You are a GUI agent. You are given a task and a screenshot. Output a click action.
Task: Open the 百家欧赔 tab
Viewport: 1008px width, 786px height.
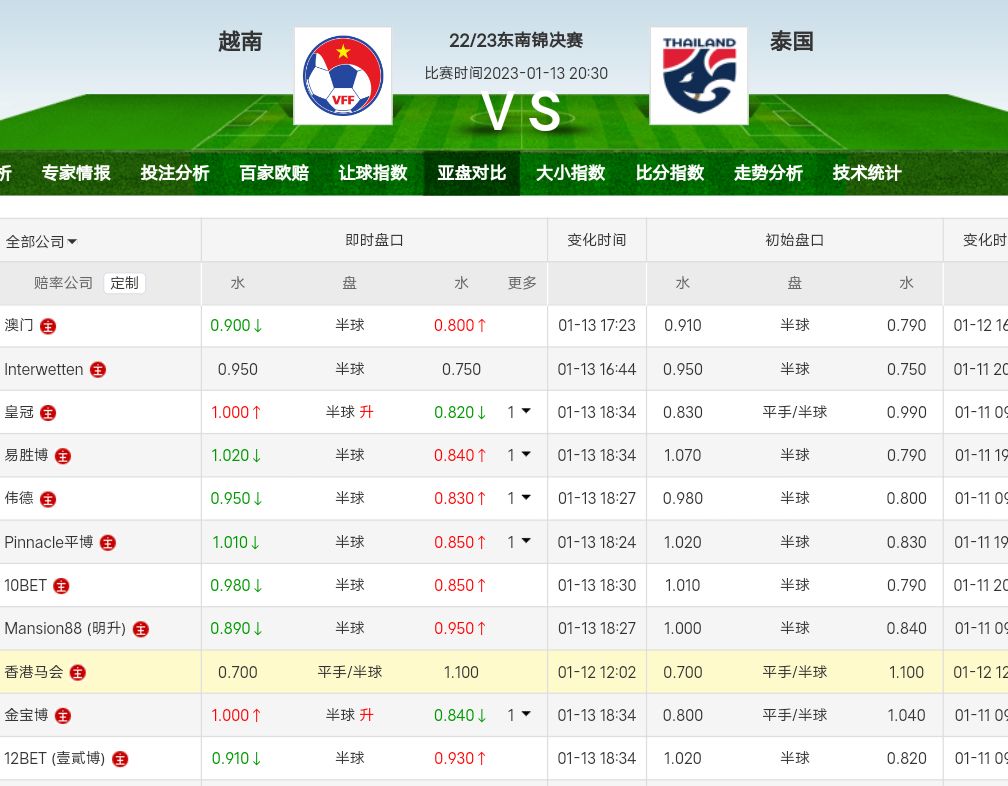(x=274, y=173)
